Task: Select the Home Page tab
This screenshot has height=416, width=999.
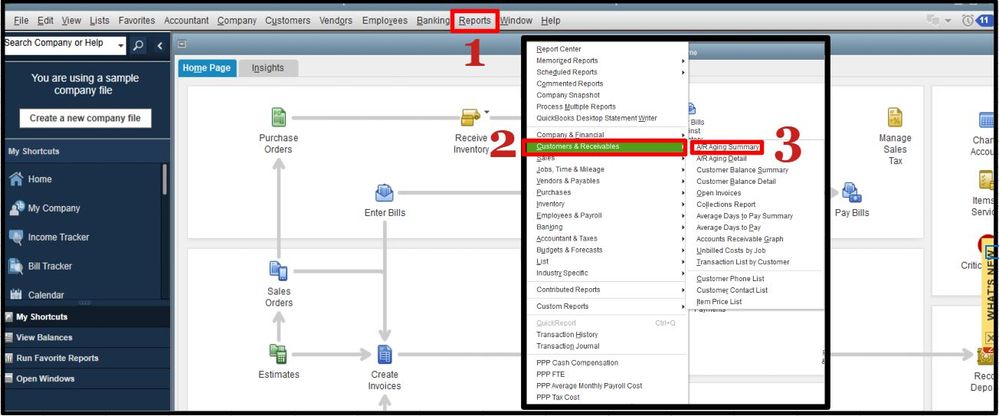Action: click(x=206, y=68)
